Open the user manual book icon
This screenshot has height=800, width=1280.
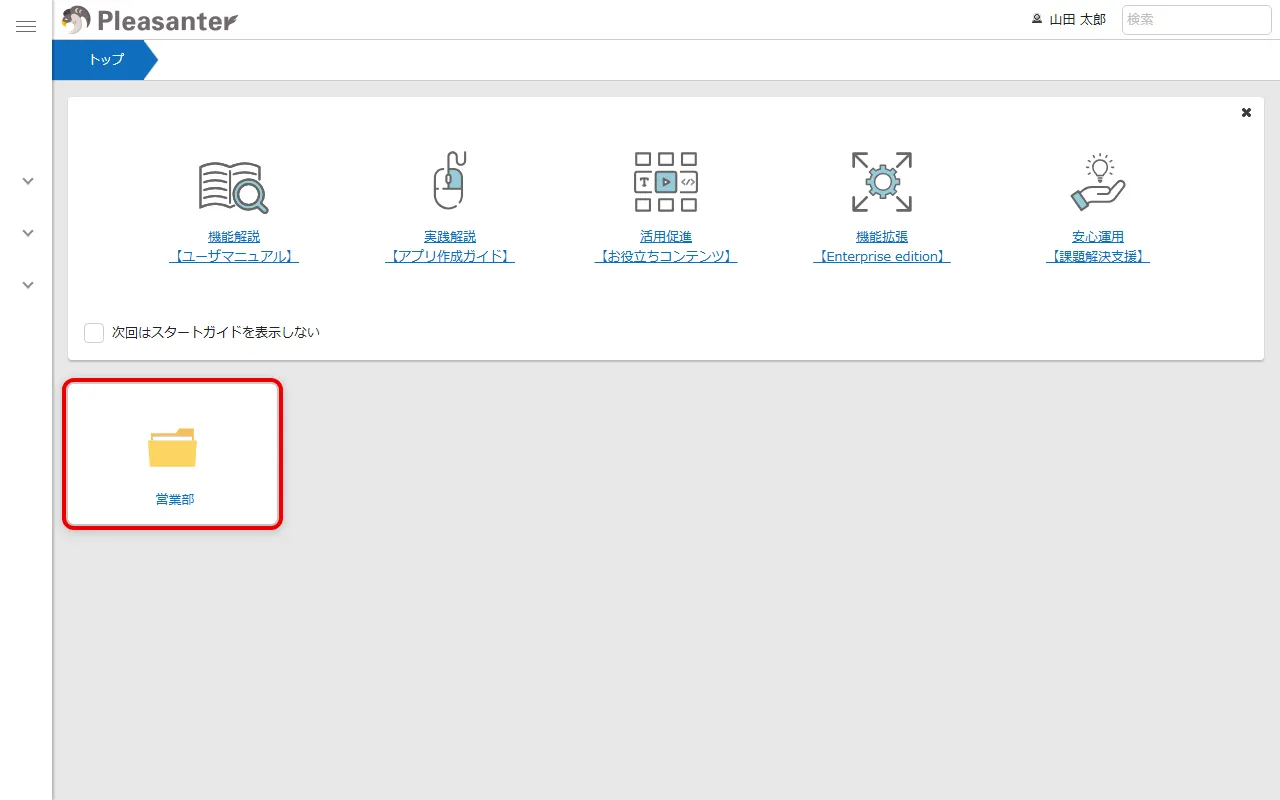tap(234, 186)
